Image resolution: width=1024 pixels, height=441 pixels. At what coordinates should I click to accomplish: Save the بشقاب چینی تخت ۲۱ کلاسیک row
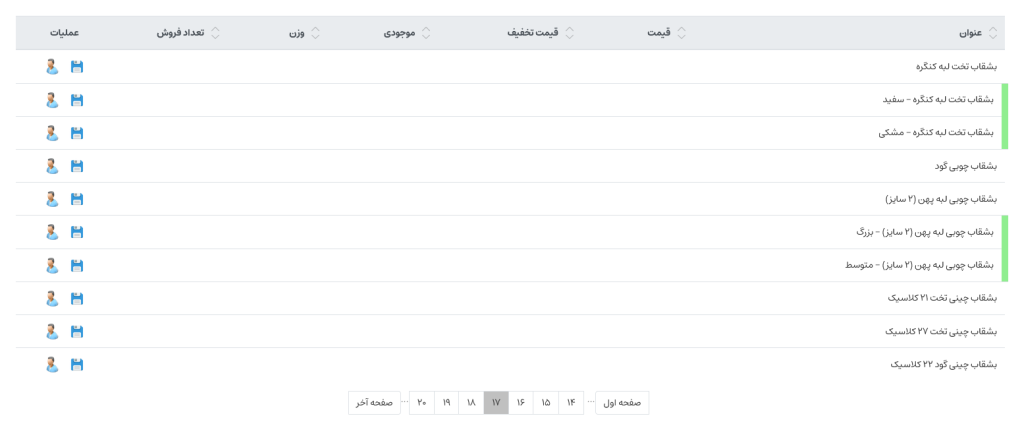pos(77,298)
